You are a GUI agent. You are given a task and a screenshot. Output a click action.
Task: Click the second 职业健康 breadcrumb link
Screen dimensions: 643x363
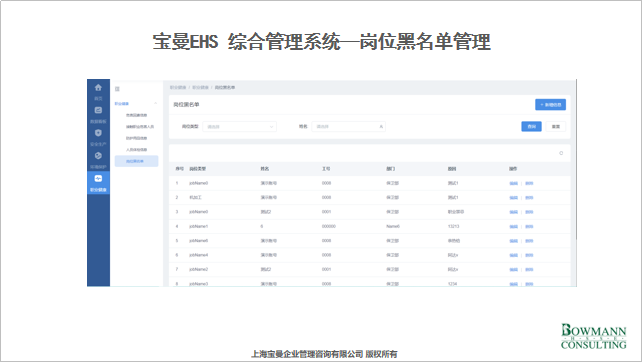click(x=201, y=87)
